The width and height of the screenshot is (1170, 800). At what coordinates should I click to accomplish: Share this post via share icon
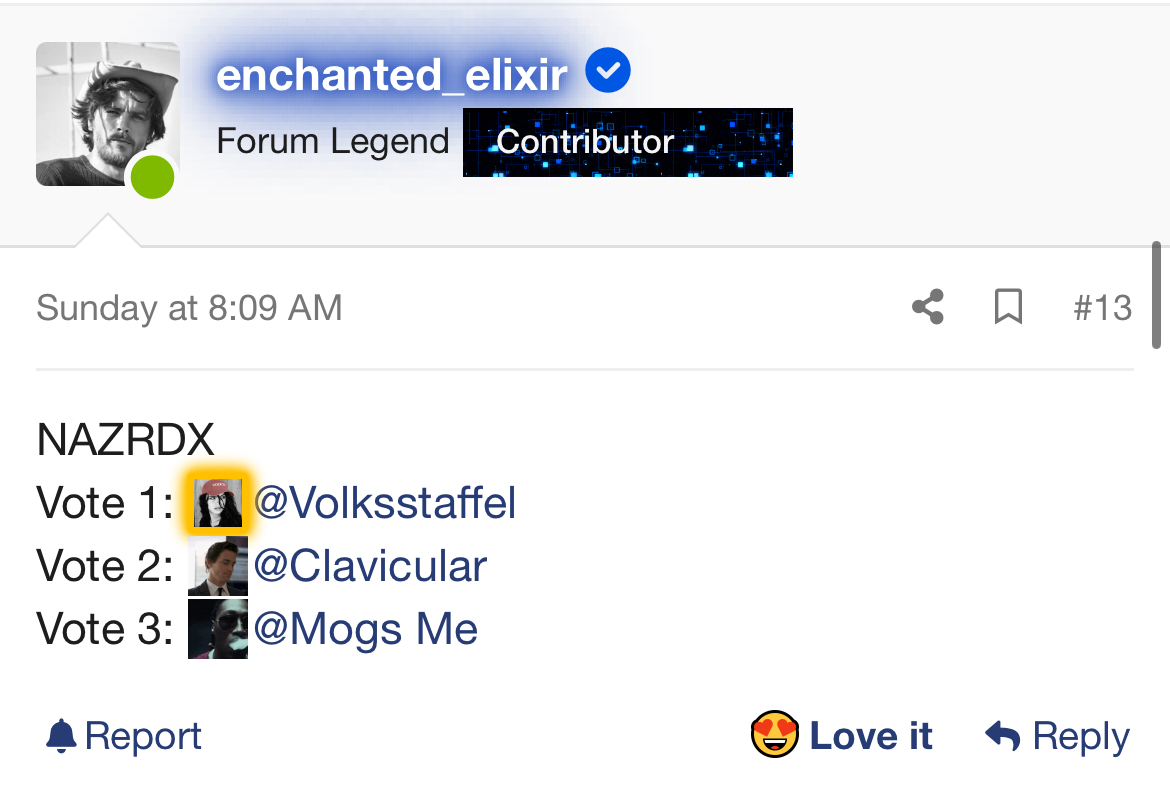(927, 307)
